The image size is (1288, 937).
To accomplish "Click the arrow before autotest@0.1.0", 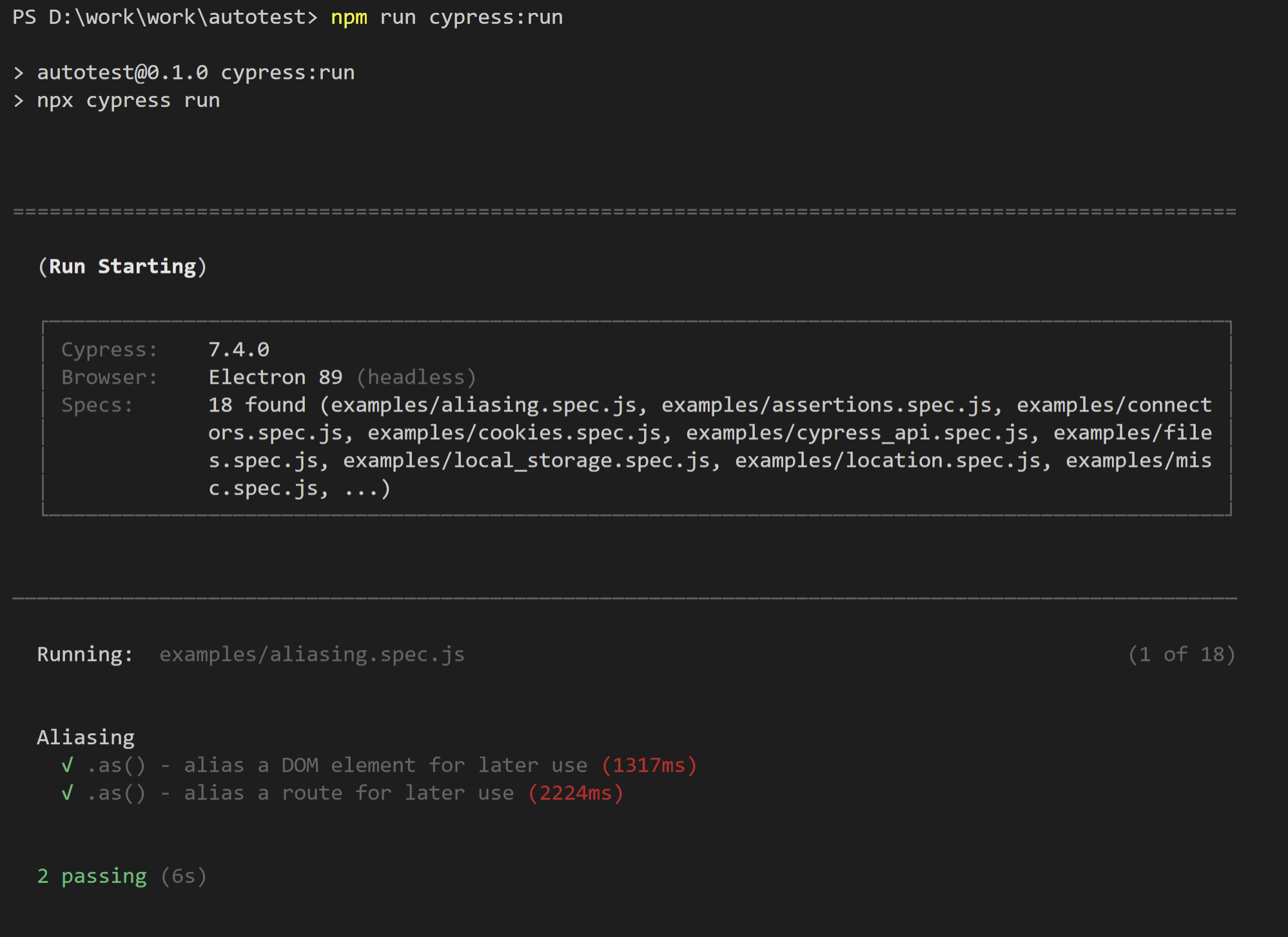I will tap(19, 73).
